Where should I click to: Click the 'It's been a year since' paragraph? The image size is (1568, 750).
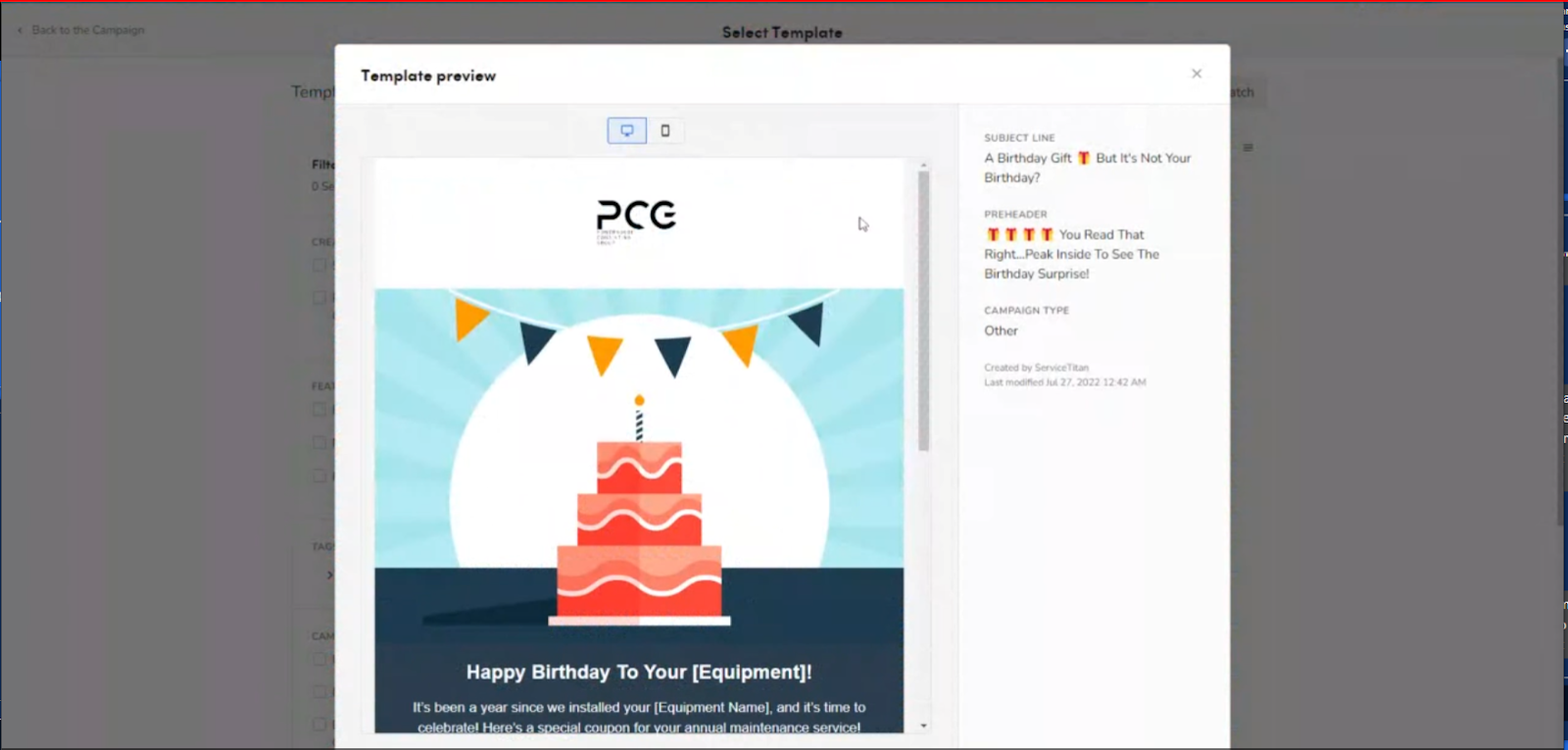point(639,717)
